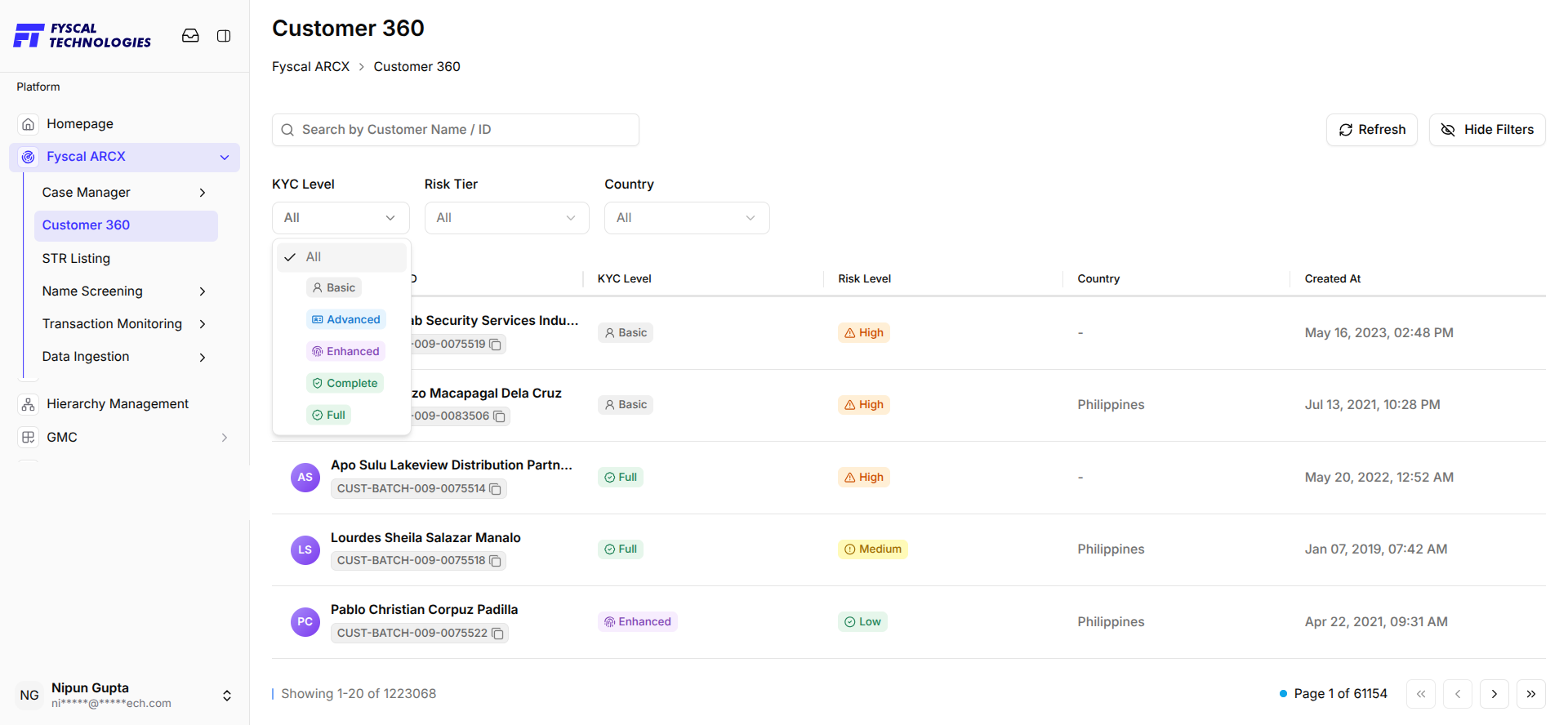Click the PC avatar for Pablo Christian
The image size is (1568, 725).
tap(305, 622)
